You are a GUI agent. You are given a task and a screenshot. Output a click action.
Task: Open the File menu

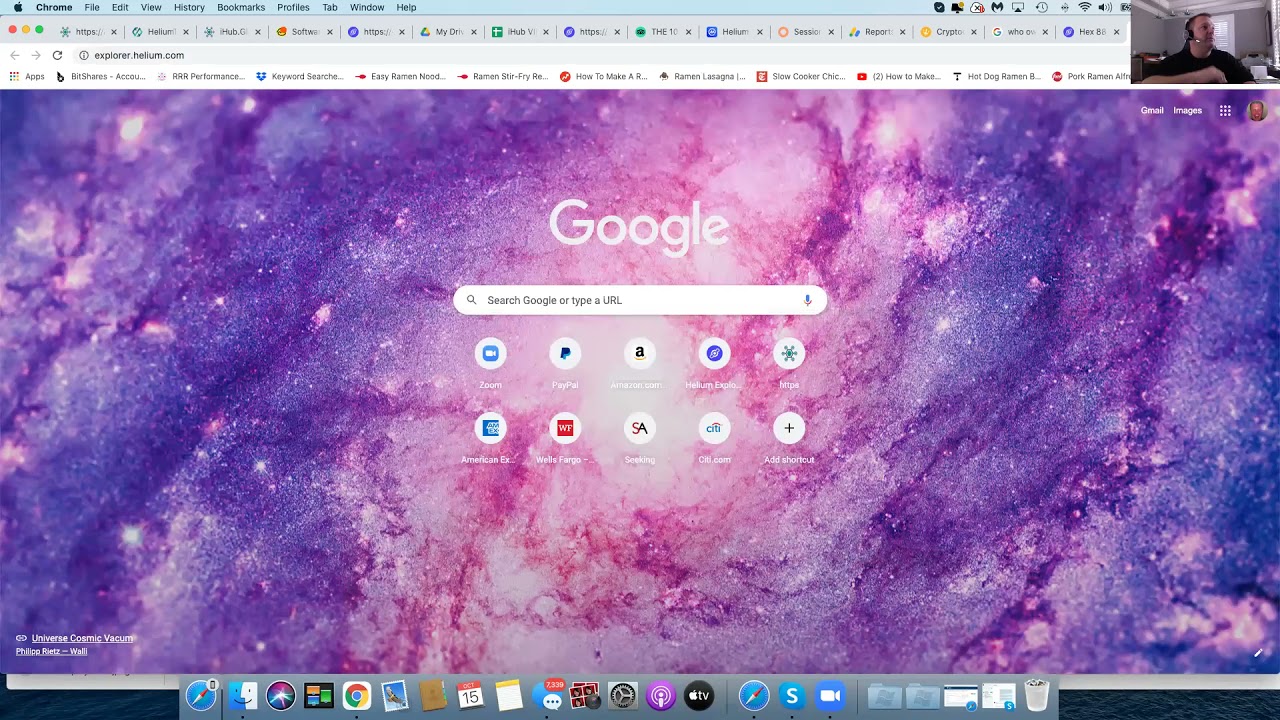coord(92,7)
